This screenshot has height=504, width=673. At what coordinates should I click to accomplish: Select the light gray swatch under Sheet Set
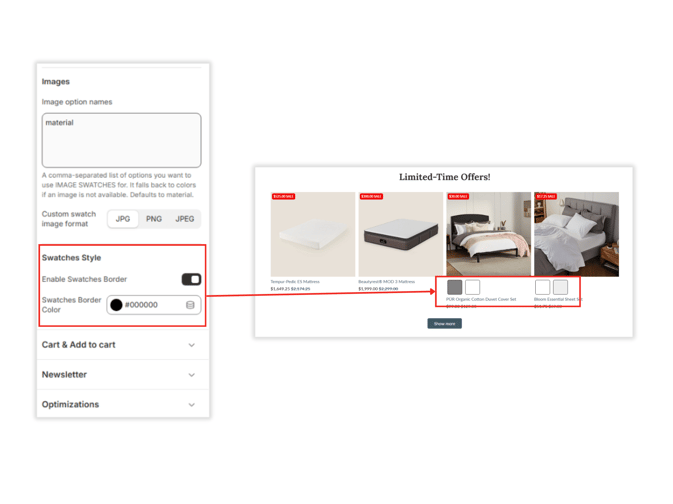click(x=561, y=287)
